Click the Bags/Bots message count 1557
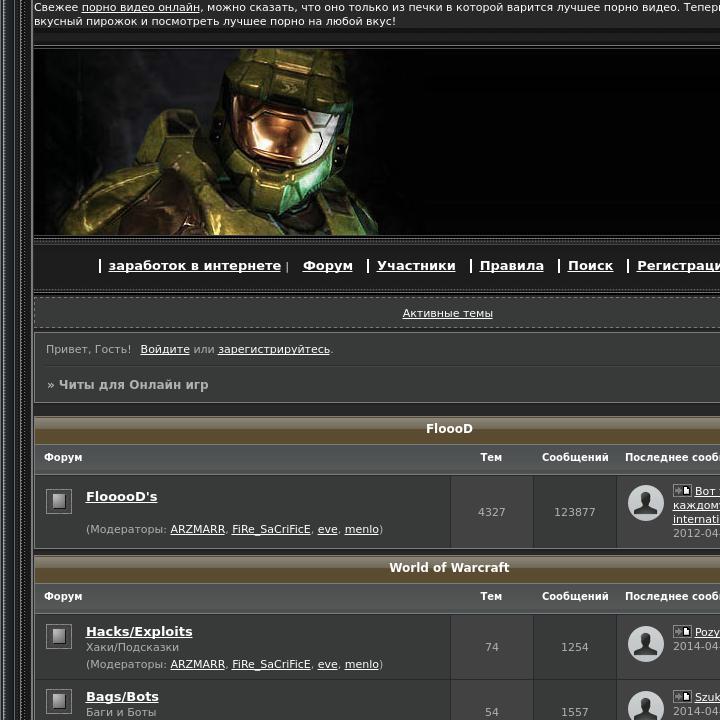This screenshot has height=720, width=720. coord(574,712)
